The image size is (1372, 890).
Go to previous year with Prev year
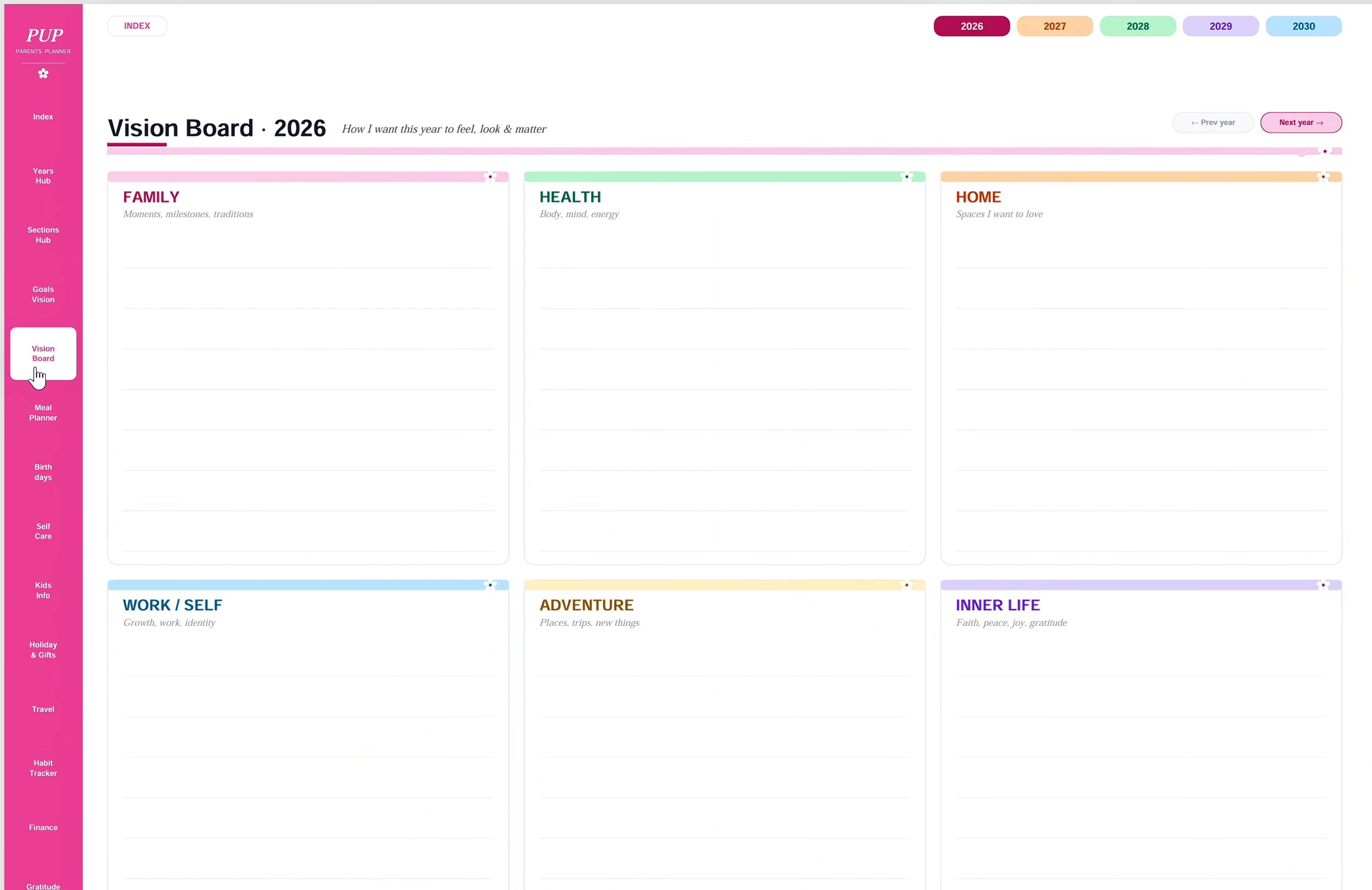click(1213, 123)
